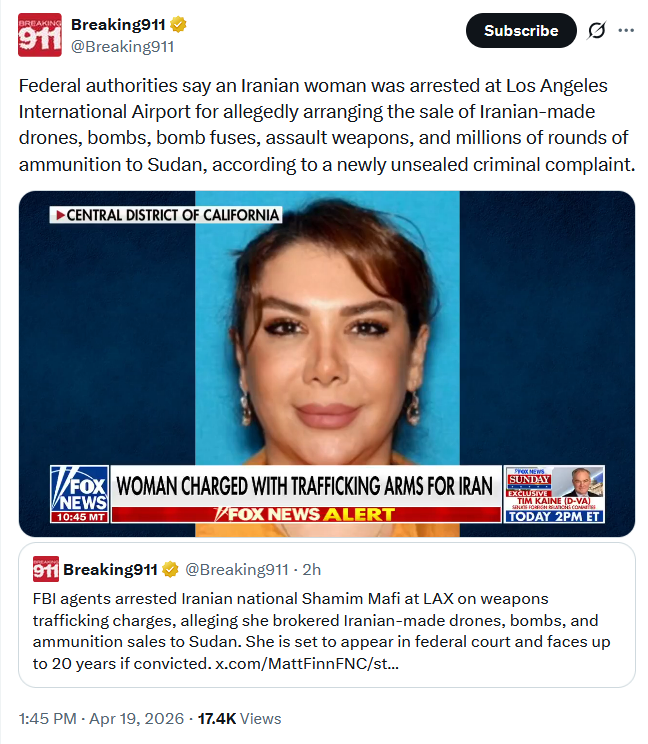Image resolution: width=648 pixels, height=744 pixels.
Task: Click the 17.4K Views count
Action: [240, 718]
